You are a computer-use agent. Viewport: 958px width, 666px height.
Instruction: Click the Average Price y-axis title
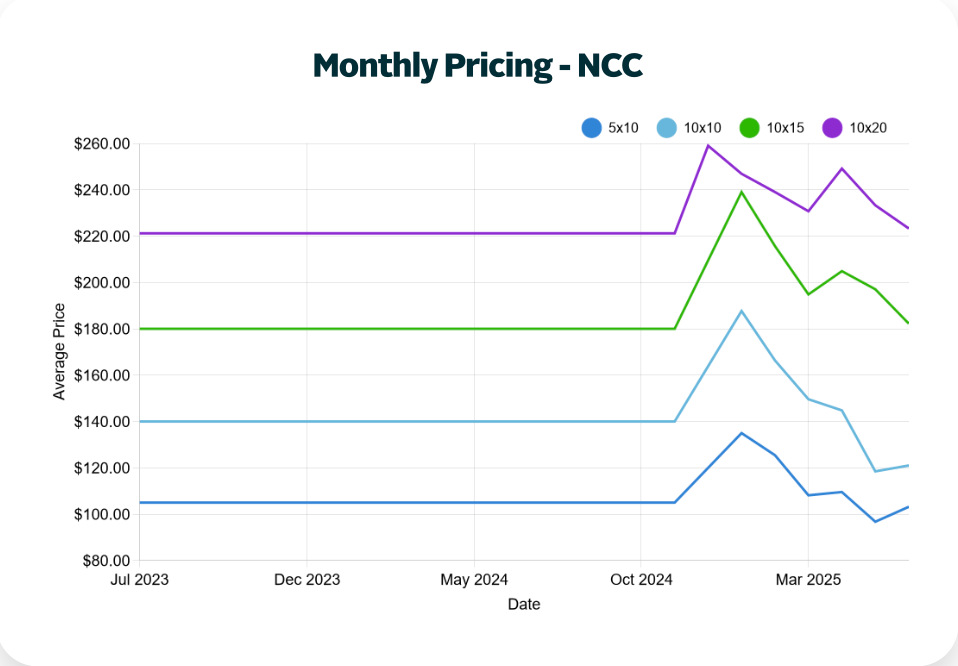pos(59,353)
